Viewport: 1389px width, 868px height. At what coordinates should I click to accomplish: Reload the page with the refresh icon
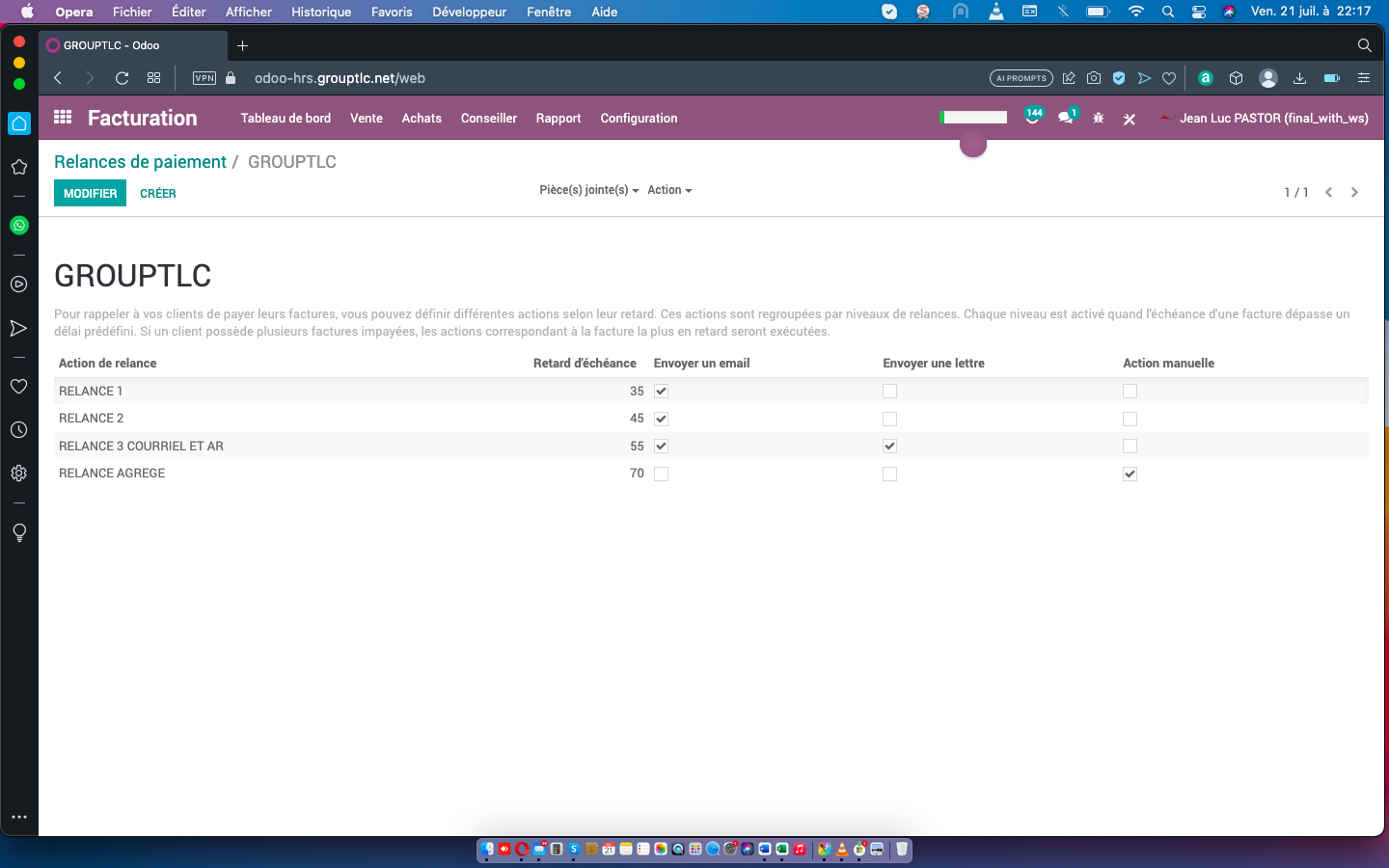pos(122,78)
